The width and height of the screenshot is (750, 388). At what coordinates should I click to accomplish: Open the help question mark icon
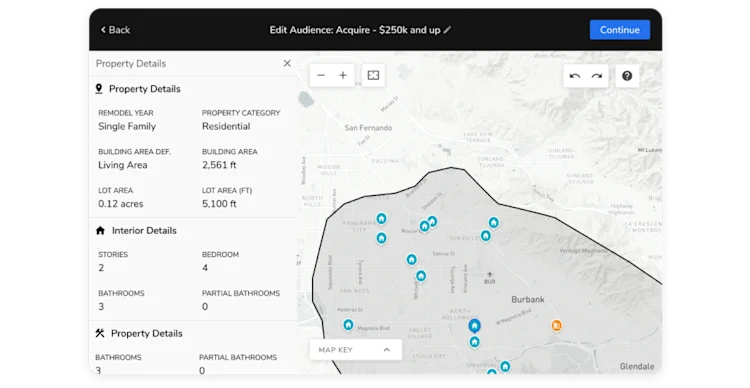[x=627, y=76]
